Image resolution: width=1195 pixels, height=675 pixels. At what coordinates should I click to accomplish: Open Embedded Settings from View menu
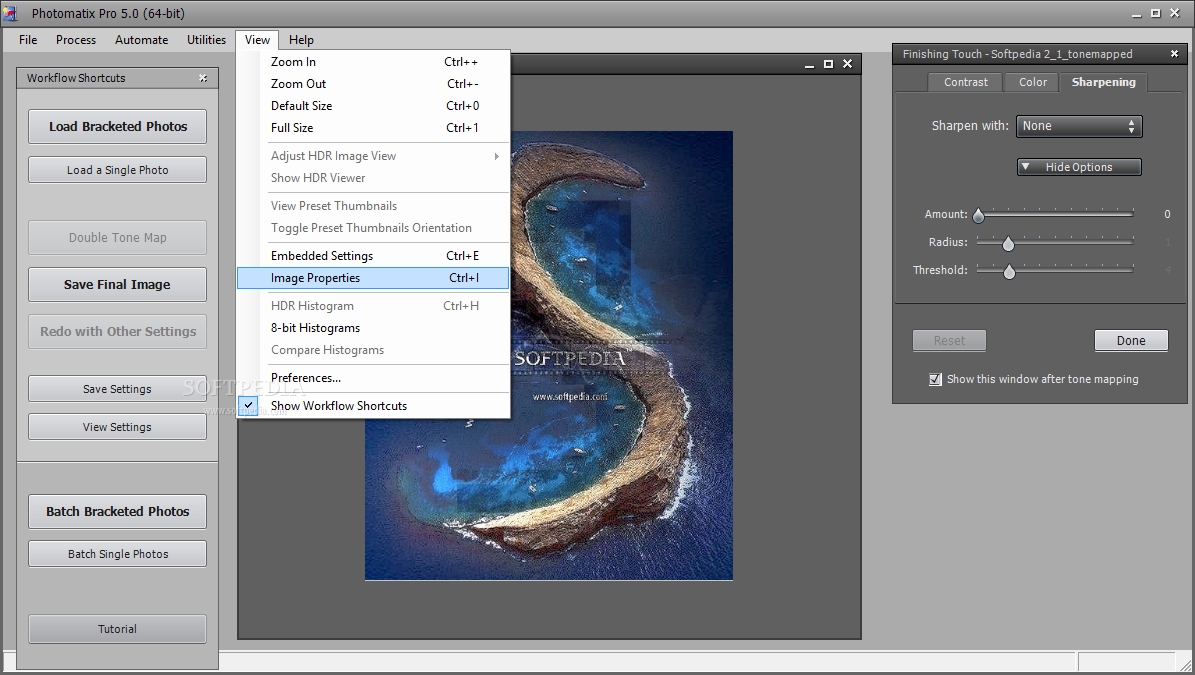373,256
